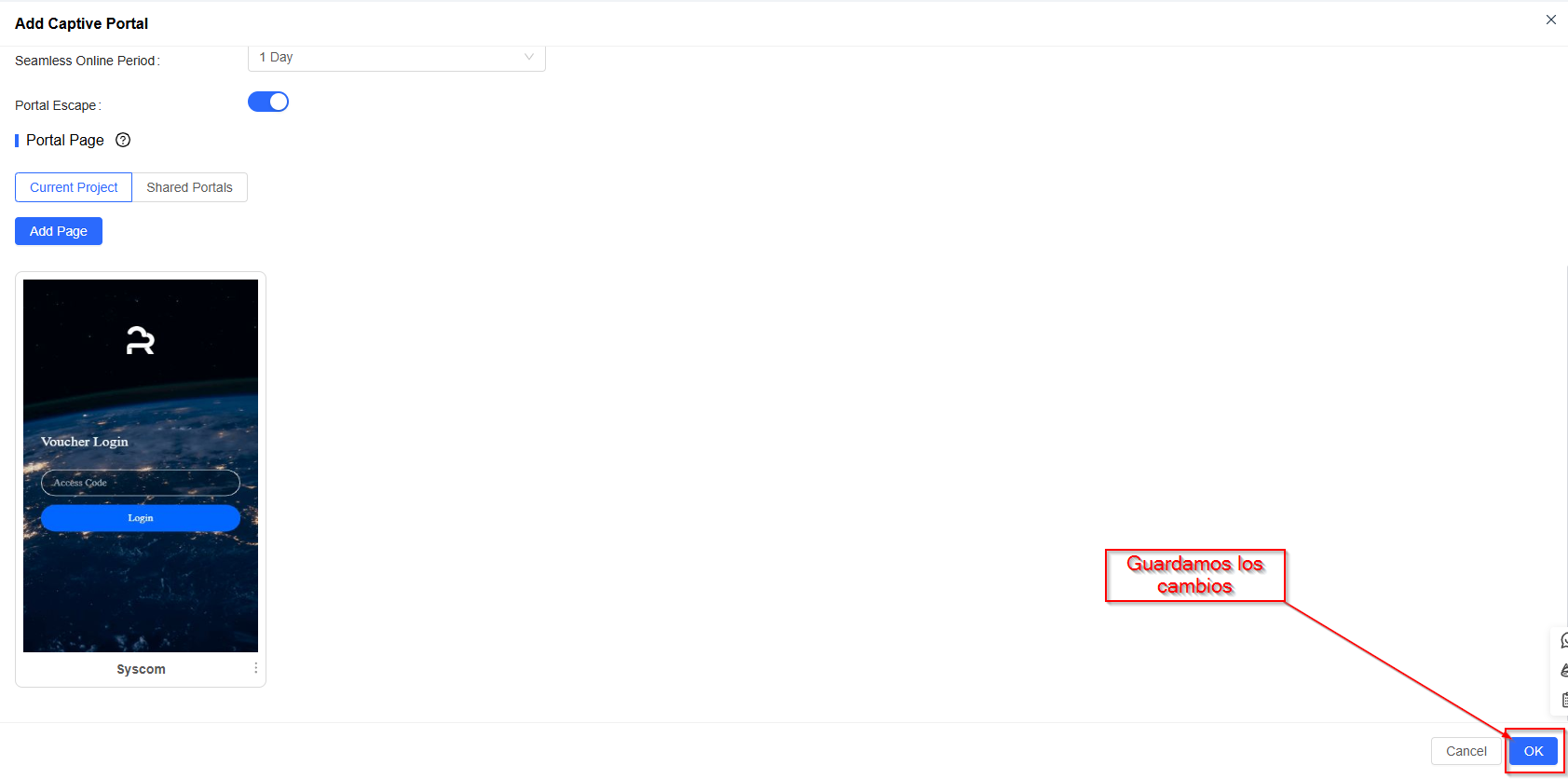The width and height of the screenshot is (1568, 779).
Task: Click the Cancel button
Action: coord(1466,751)
